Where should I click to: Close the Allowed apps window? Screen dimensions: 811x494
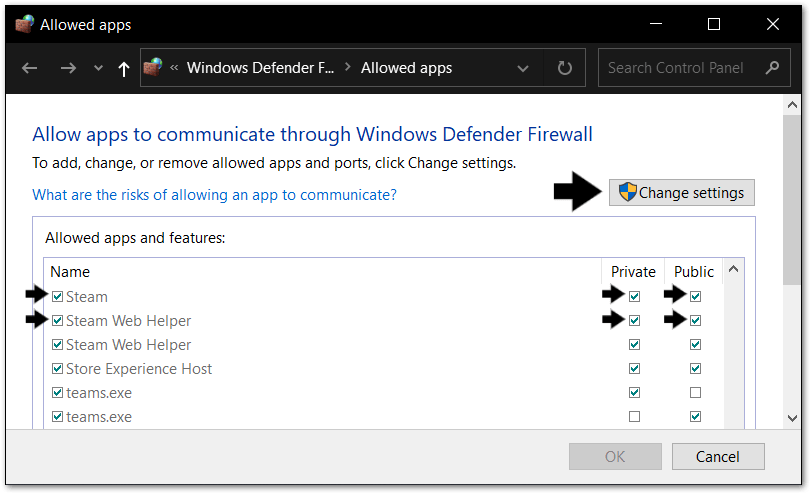click(x=773, y=24)
